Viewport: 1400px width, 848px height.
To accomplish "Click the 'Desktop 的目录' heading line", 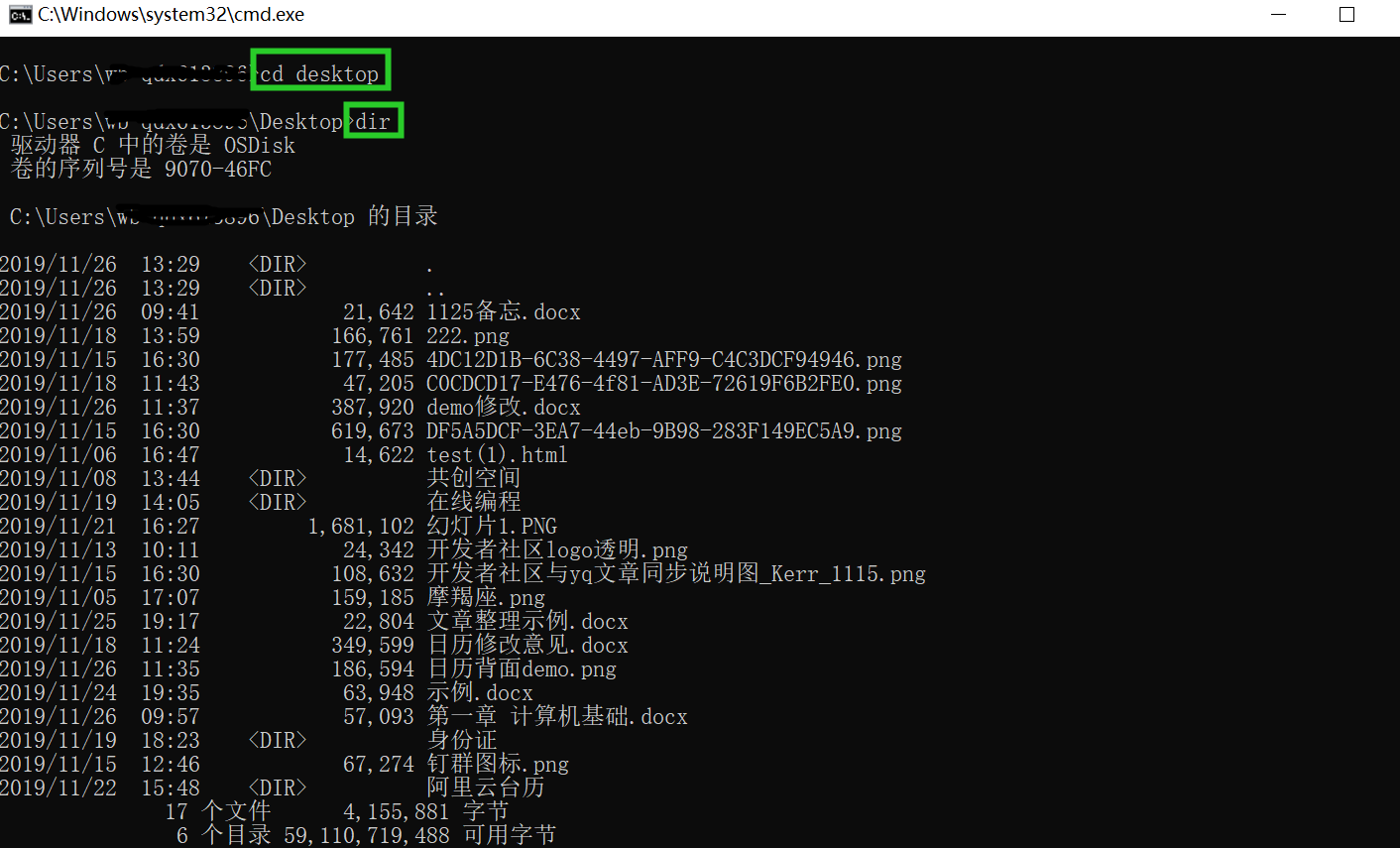I will pos(224,216).
